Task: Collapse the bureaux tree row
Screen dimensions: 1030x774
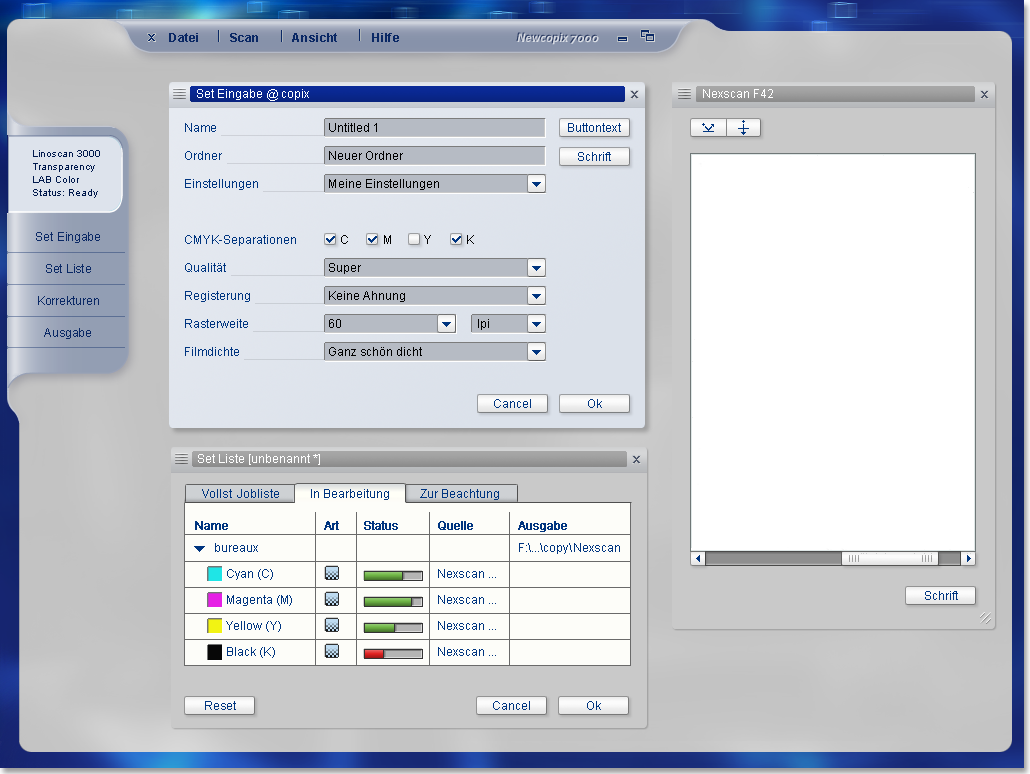Action: [200, 548]
